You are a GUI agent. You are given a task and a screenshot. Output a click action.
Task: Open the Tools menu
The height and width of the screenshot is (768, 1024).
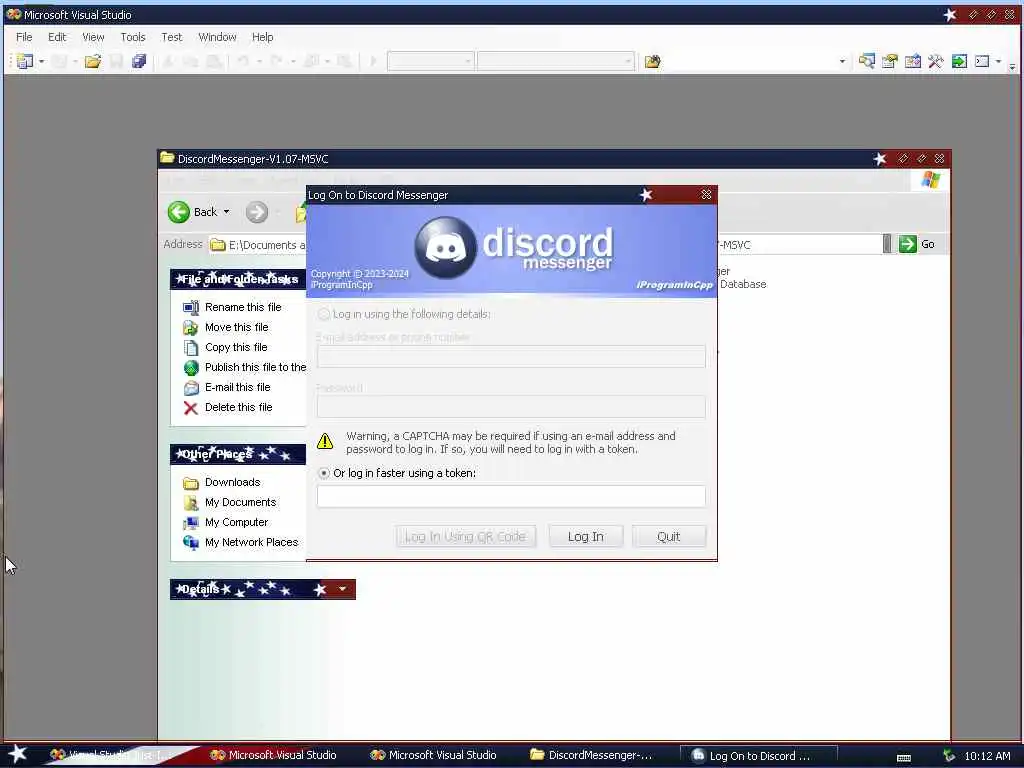[x=133, y=37]
